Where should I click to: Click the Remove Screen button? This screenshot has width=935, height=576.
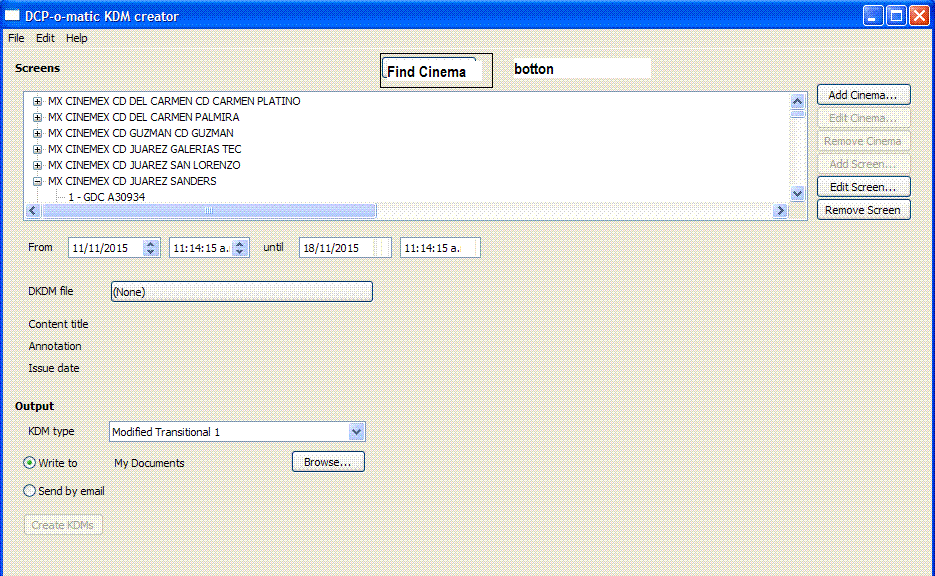[863, 210]
